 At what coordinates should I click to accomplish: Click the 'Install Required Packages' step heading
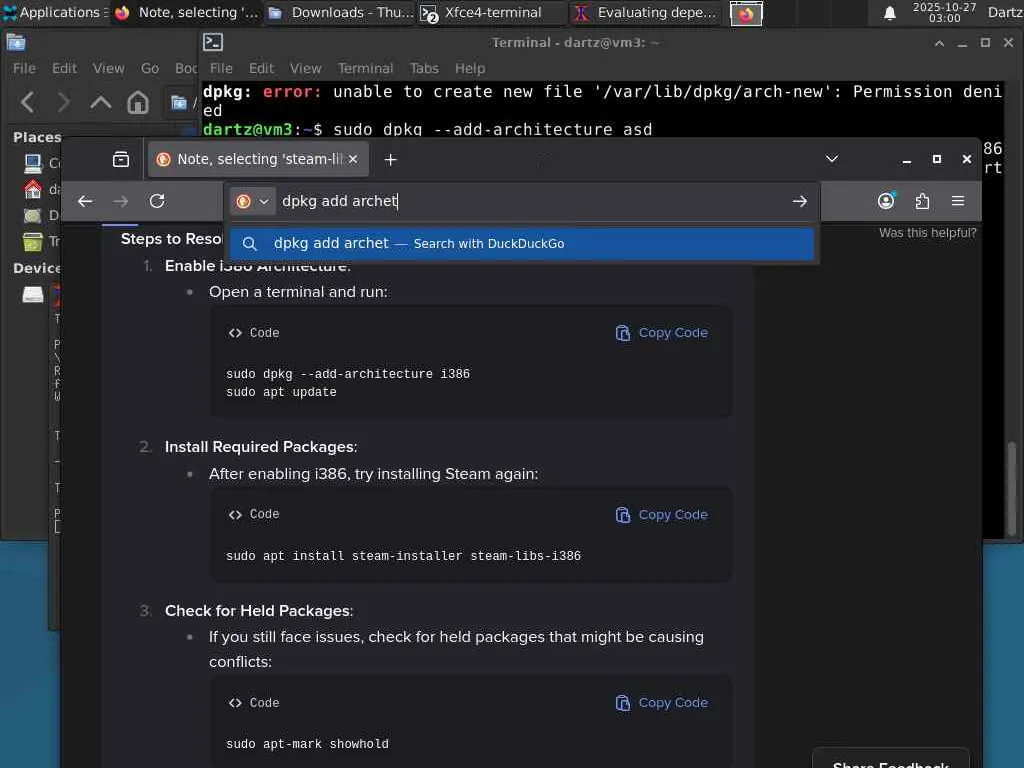[x=261, y=447]
